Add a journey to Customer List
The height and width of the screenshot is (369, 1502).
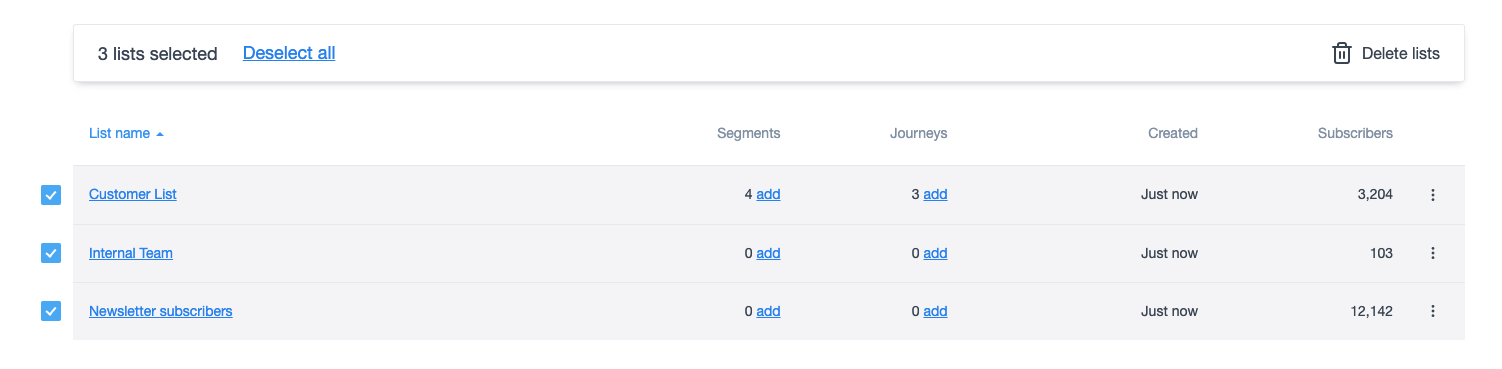[935, 195]
